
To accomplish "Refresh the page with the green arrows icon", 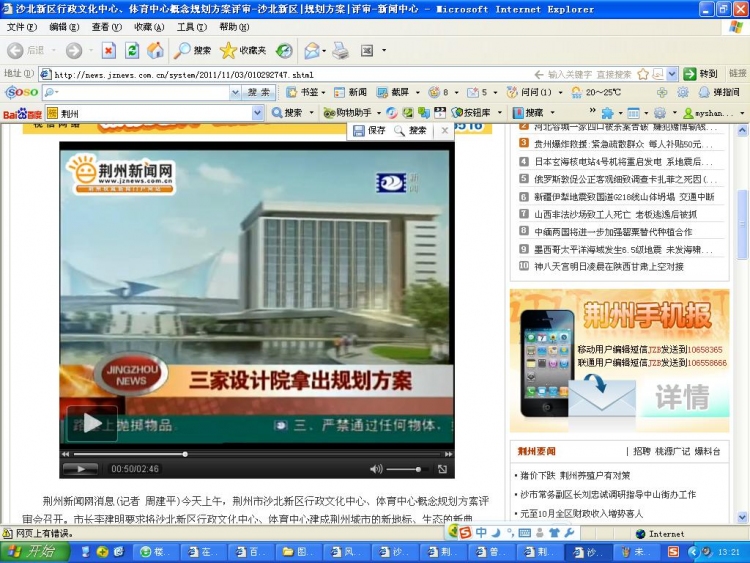I will [132, 50].
